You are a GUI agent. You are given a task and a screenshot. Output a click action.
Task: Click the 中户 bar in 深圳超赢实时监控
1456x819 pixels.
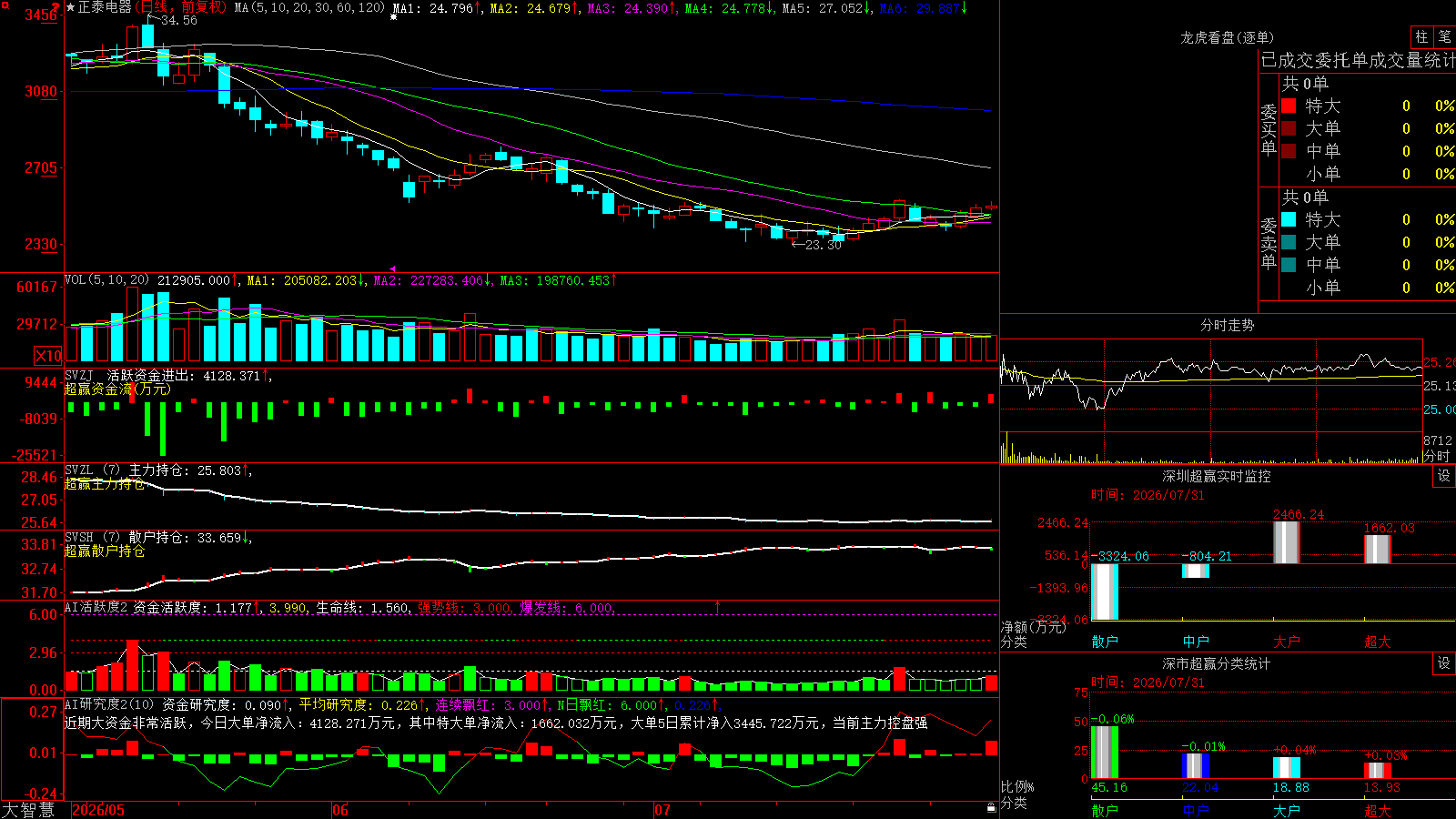tap(1196, 571)
